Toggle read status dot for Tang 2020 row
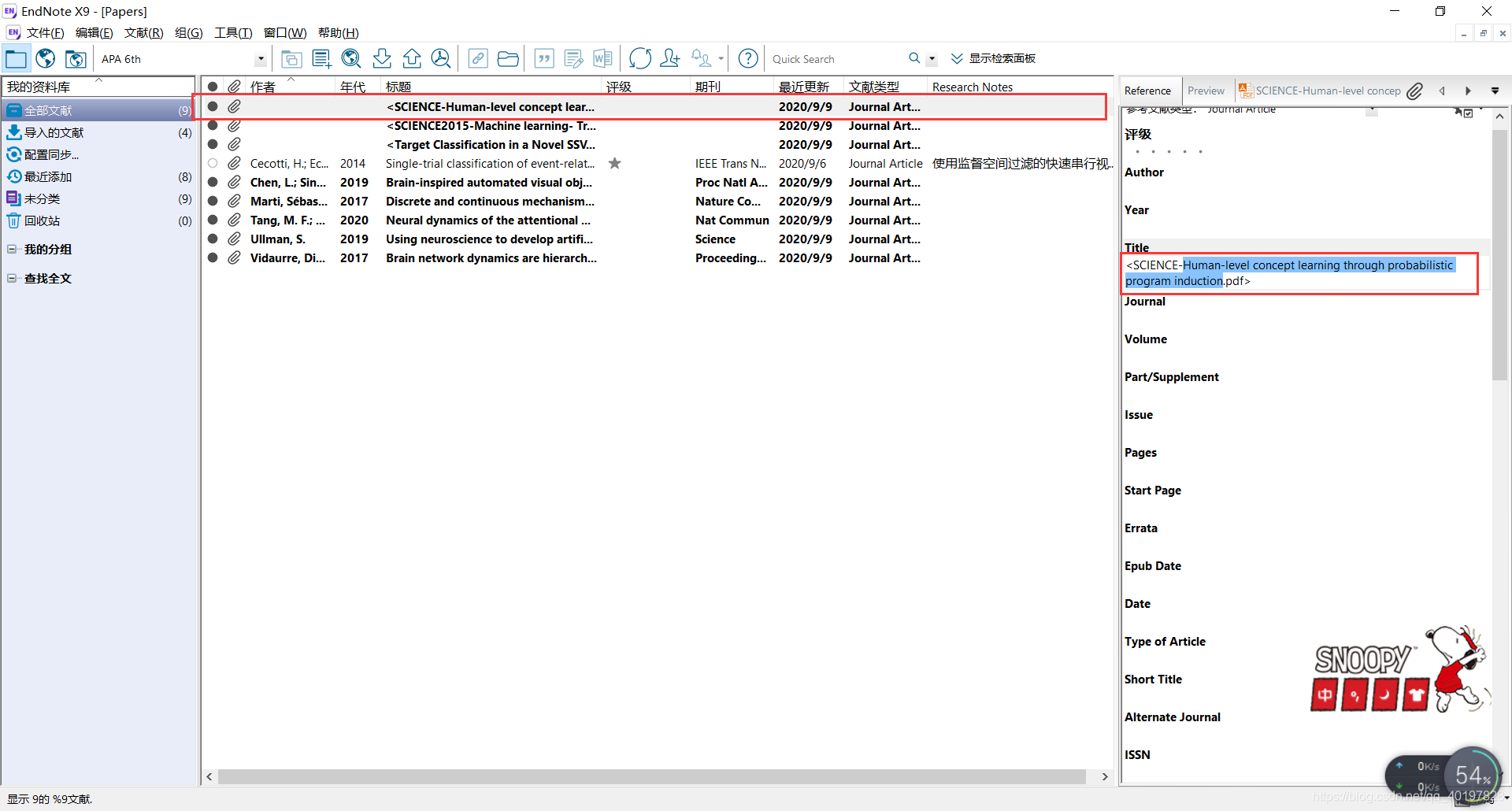The height and width of the screenshot is (811, 1512). pyautogui.click(x=213, y=220)
